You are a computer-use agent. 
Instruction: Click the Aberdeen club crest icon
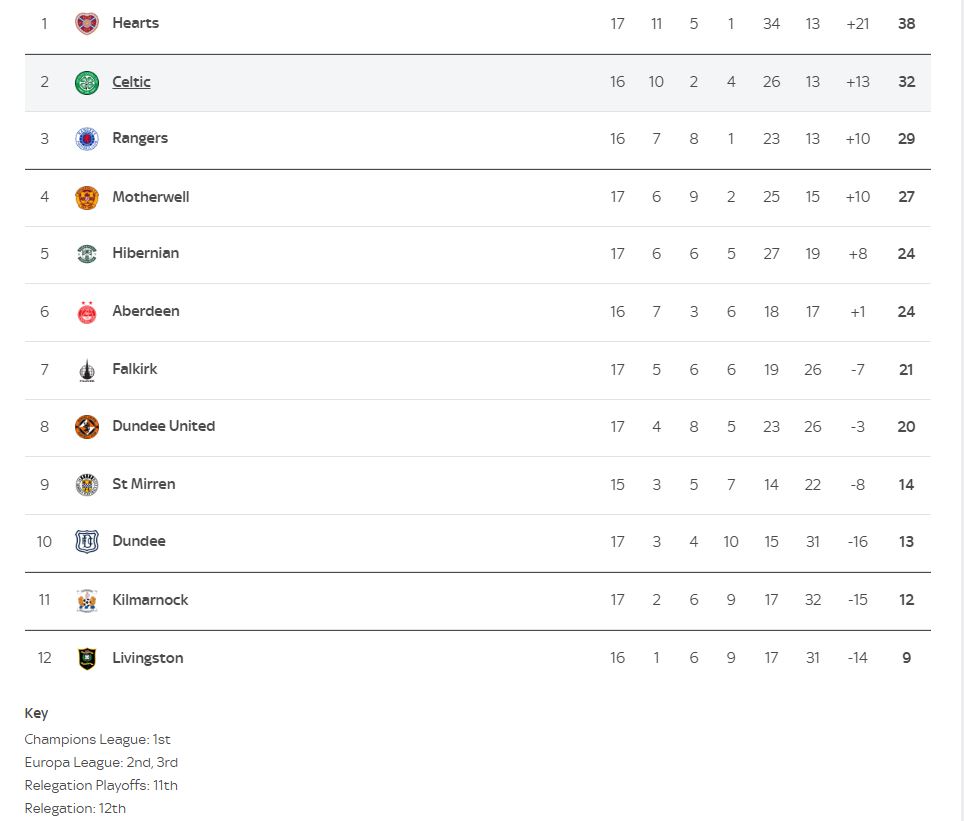(x=87, y=312)
